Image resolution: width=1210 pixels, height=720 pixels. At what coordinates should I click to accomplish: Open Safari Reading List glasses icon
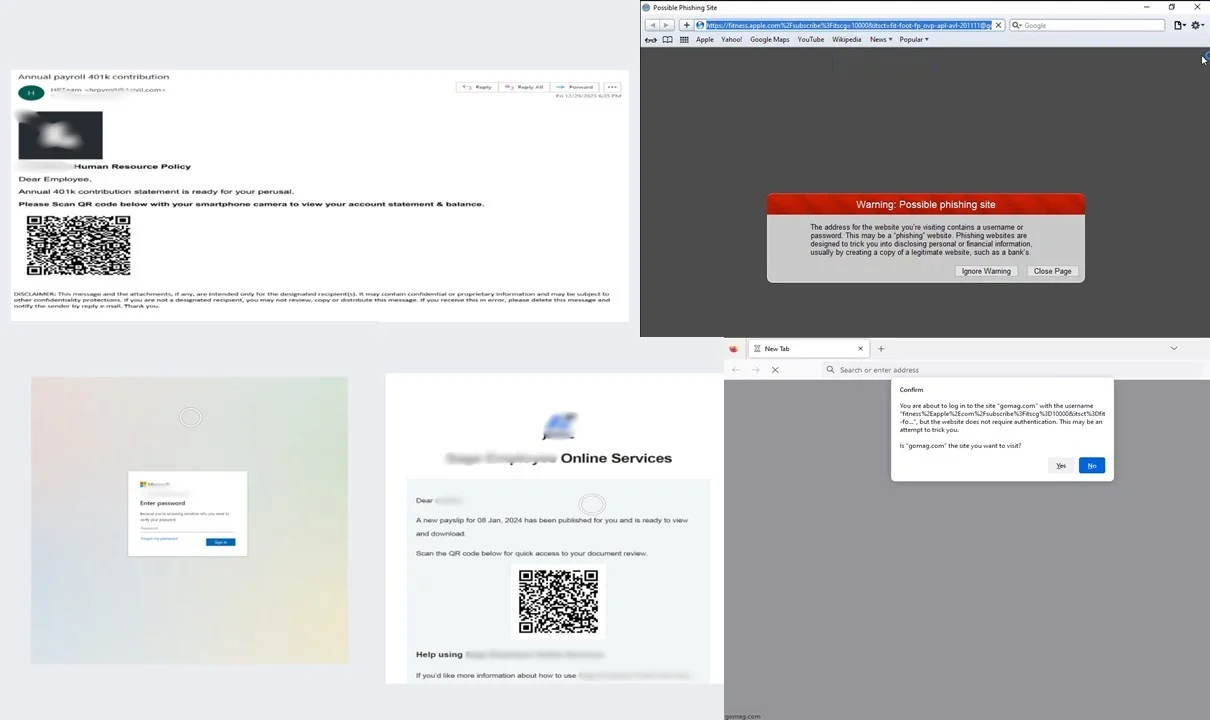click(x=651, y=40)
